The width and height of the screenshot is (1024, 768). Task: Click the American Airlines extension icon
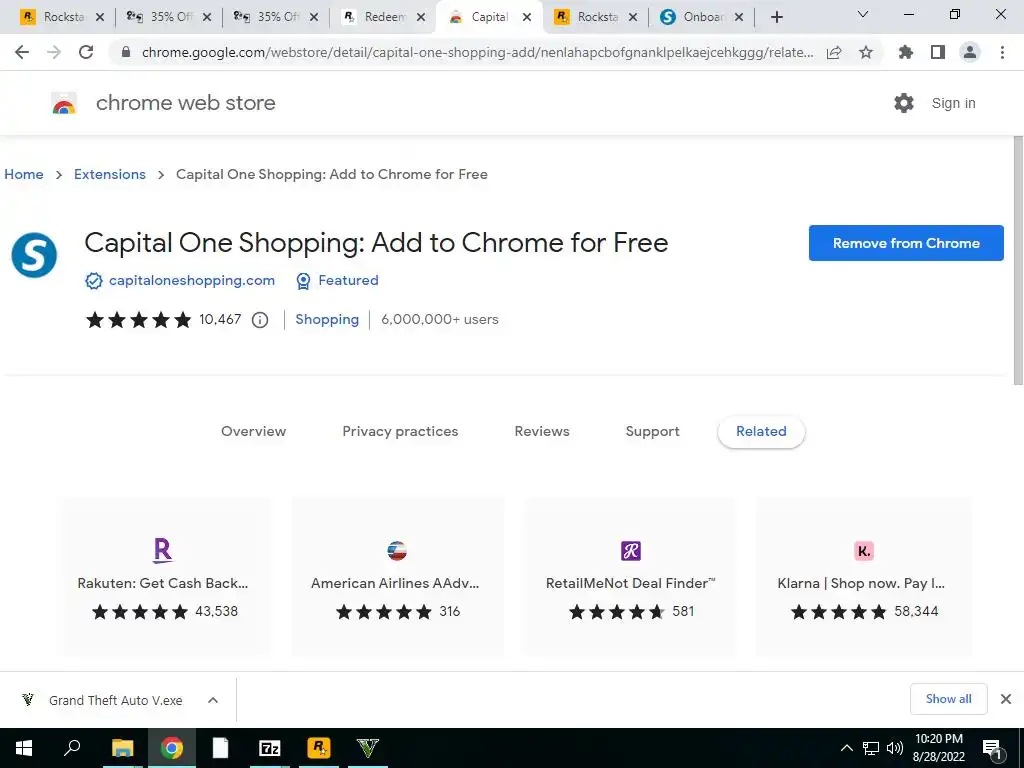tap(396, 551)
